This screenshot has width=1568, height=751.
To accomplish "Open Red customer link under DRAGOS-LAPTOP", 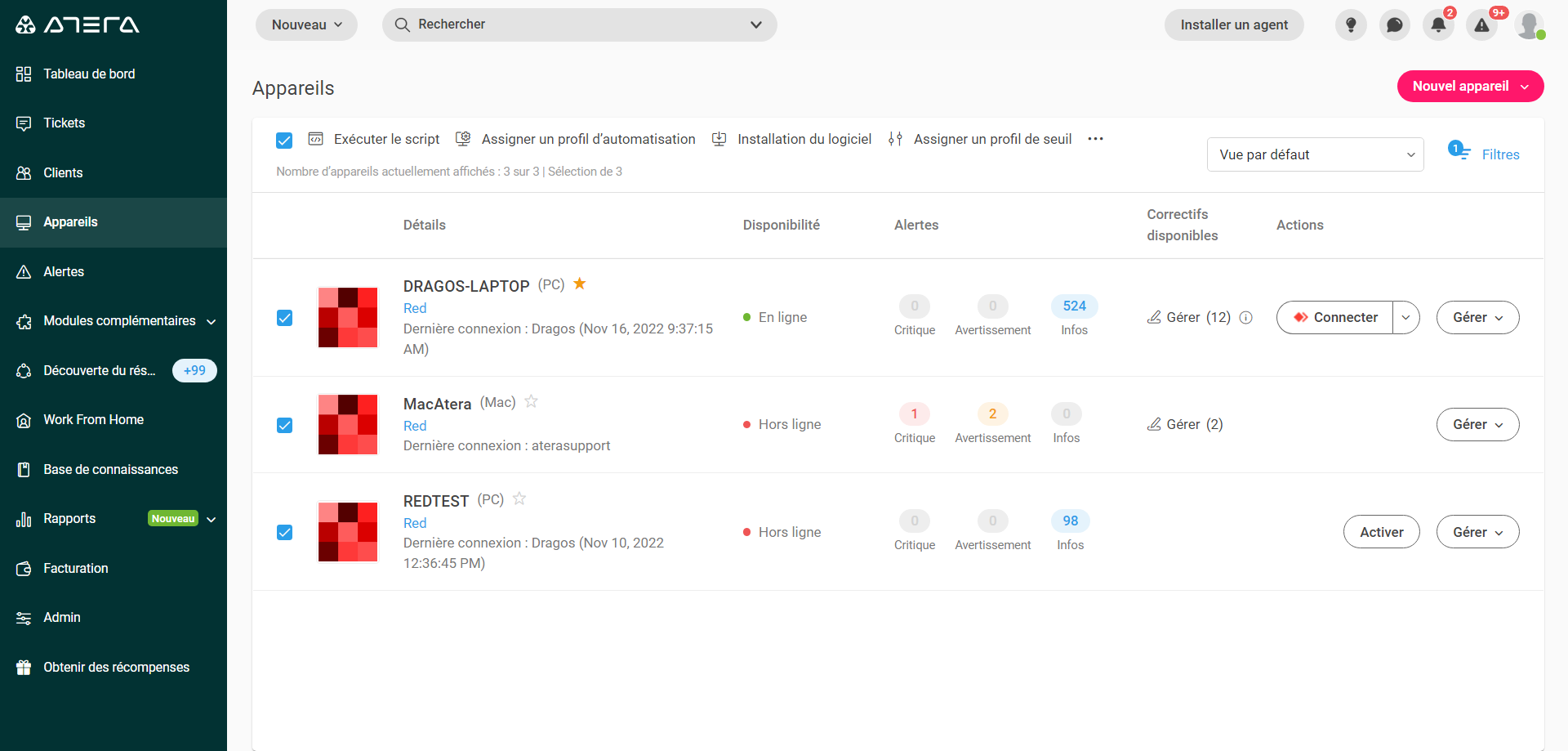I will coord(415,308).
